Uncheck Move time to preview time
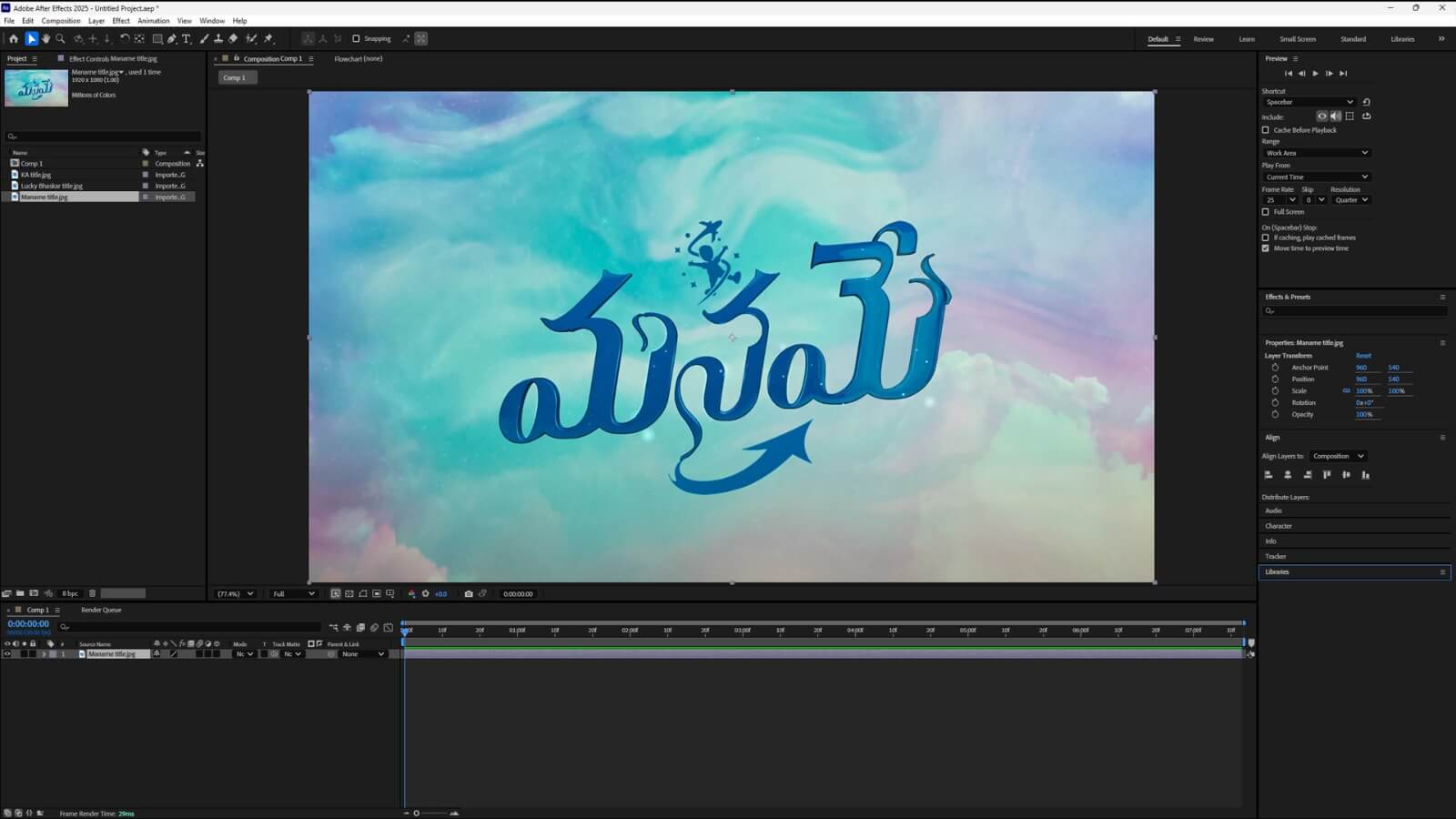Screen dimensions: 1456x819 point(1266,248)
